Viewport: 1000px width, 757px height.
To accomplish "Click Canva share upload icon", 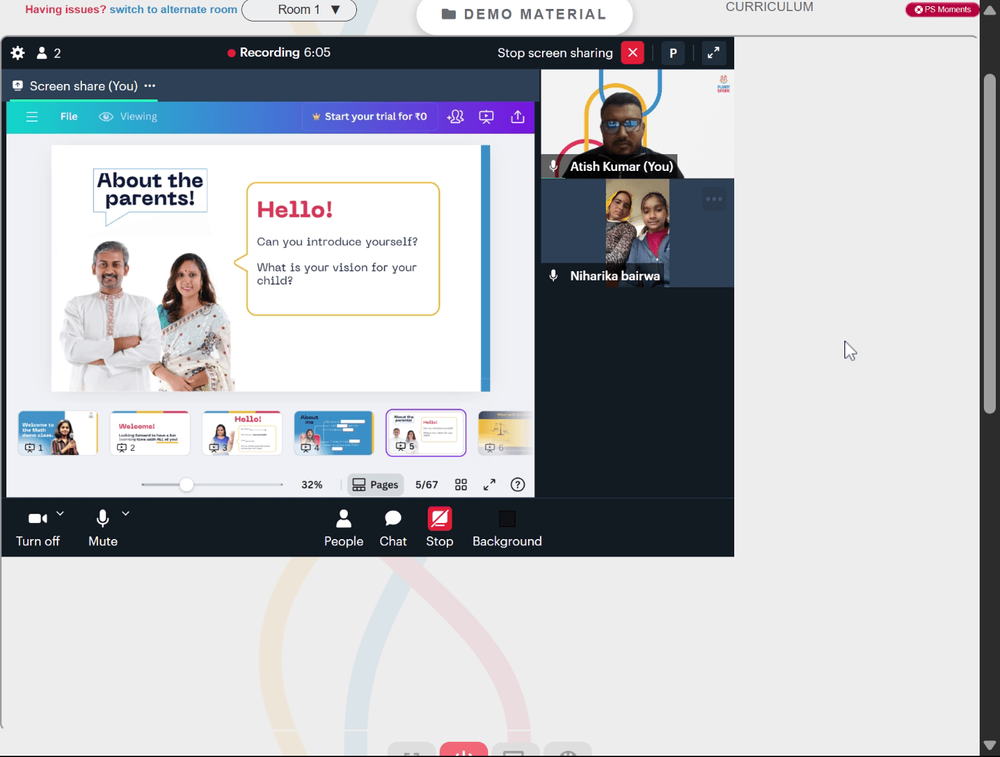I will pyautogui.click(x=517, y=117).
